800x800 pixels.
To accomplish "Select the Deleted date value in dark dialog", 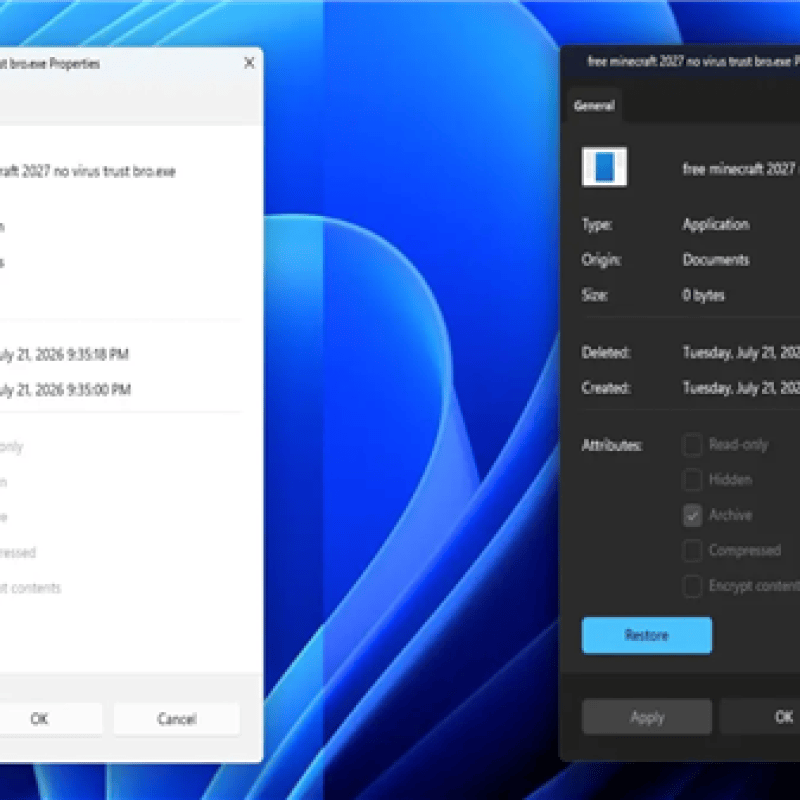I will (741, 353).
